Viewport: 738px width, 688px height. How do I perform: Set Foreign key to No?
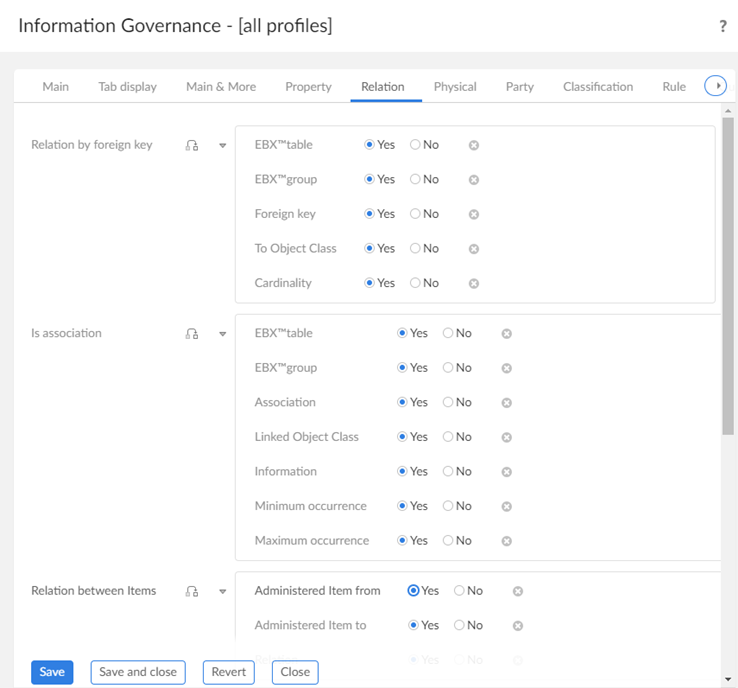click(415, 214)
